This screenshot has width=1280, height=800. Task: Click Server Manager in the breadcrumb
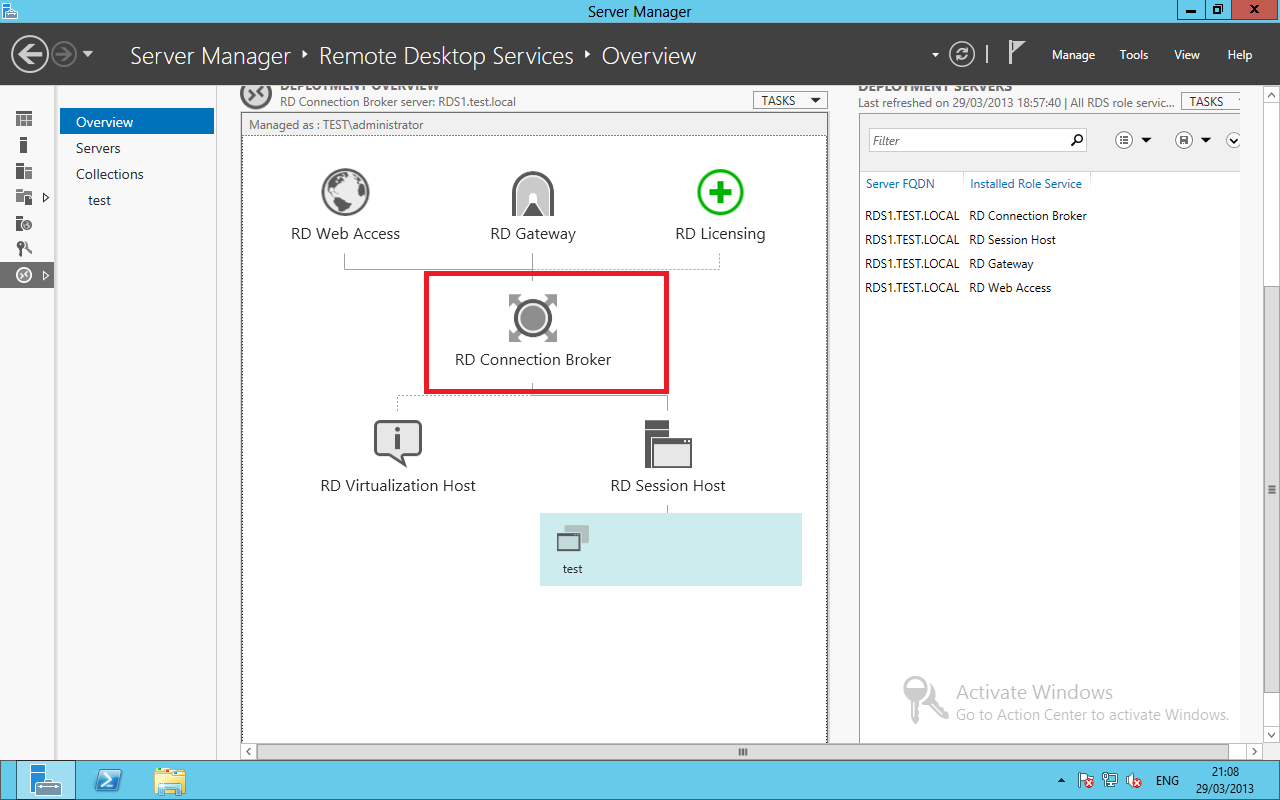coord(210,55)
